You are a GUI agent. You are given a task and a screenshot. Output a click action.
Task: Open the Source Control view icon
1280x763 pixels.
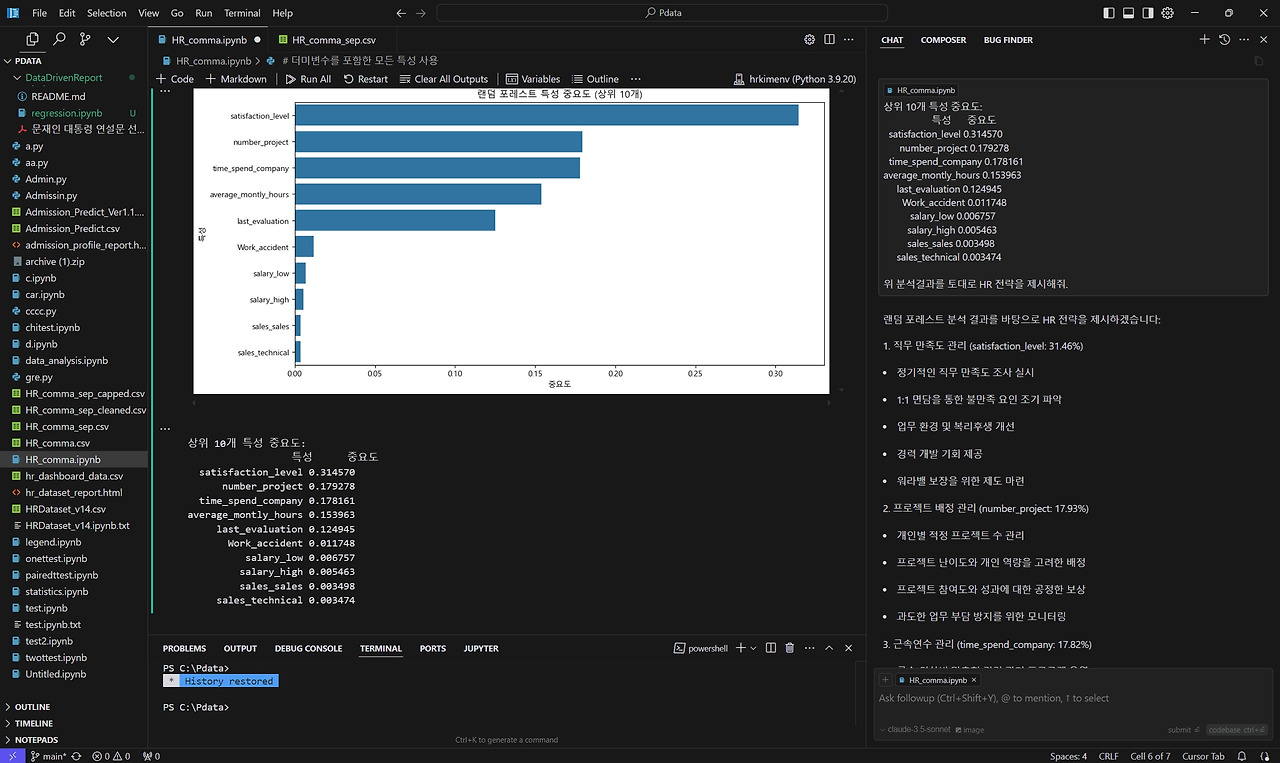tap(85, 39)
